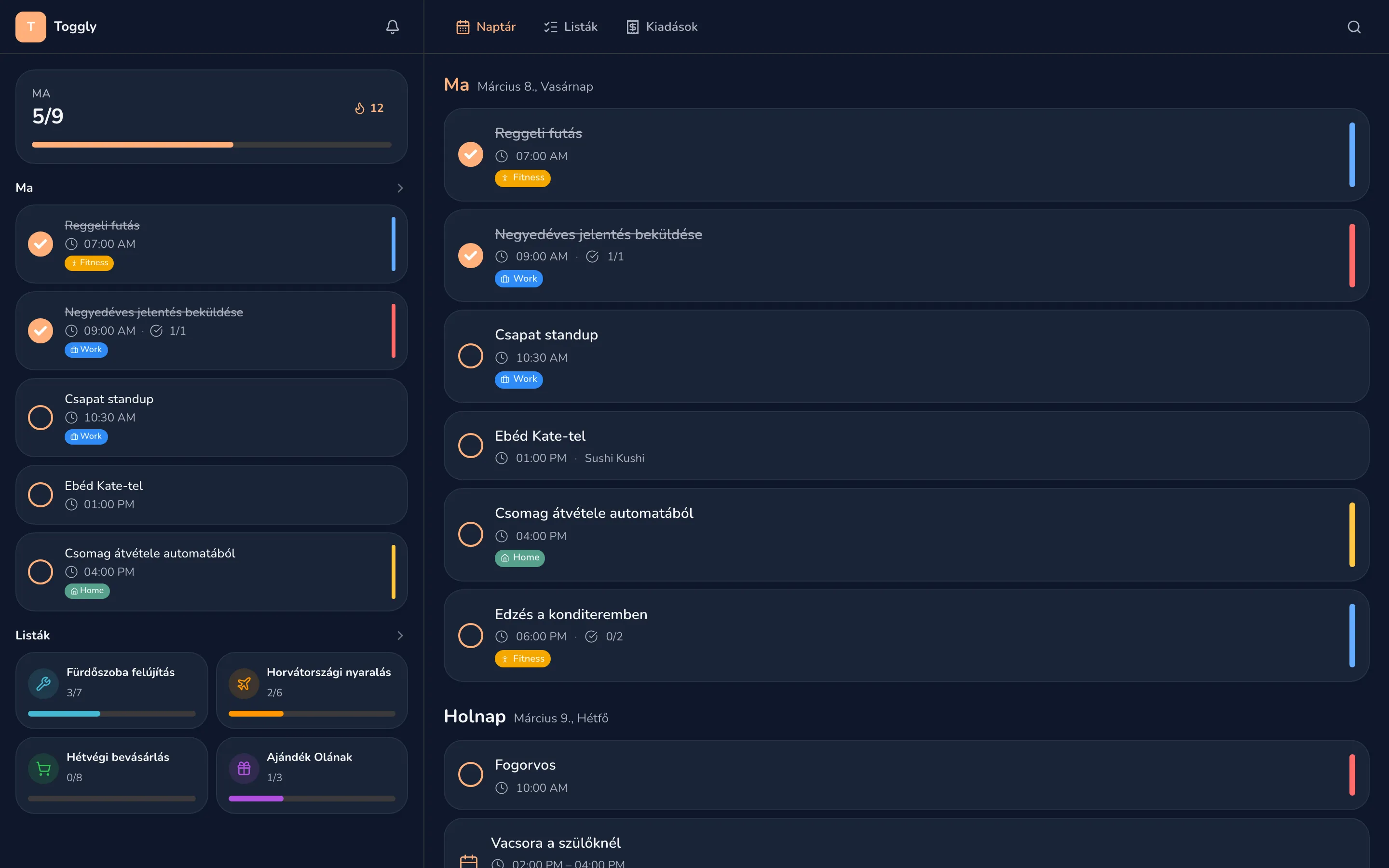Screen dimensions: 1389x868
Task: Click the airplane icon on Horvátországi nyaralás
Action: (244, 683)
